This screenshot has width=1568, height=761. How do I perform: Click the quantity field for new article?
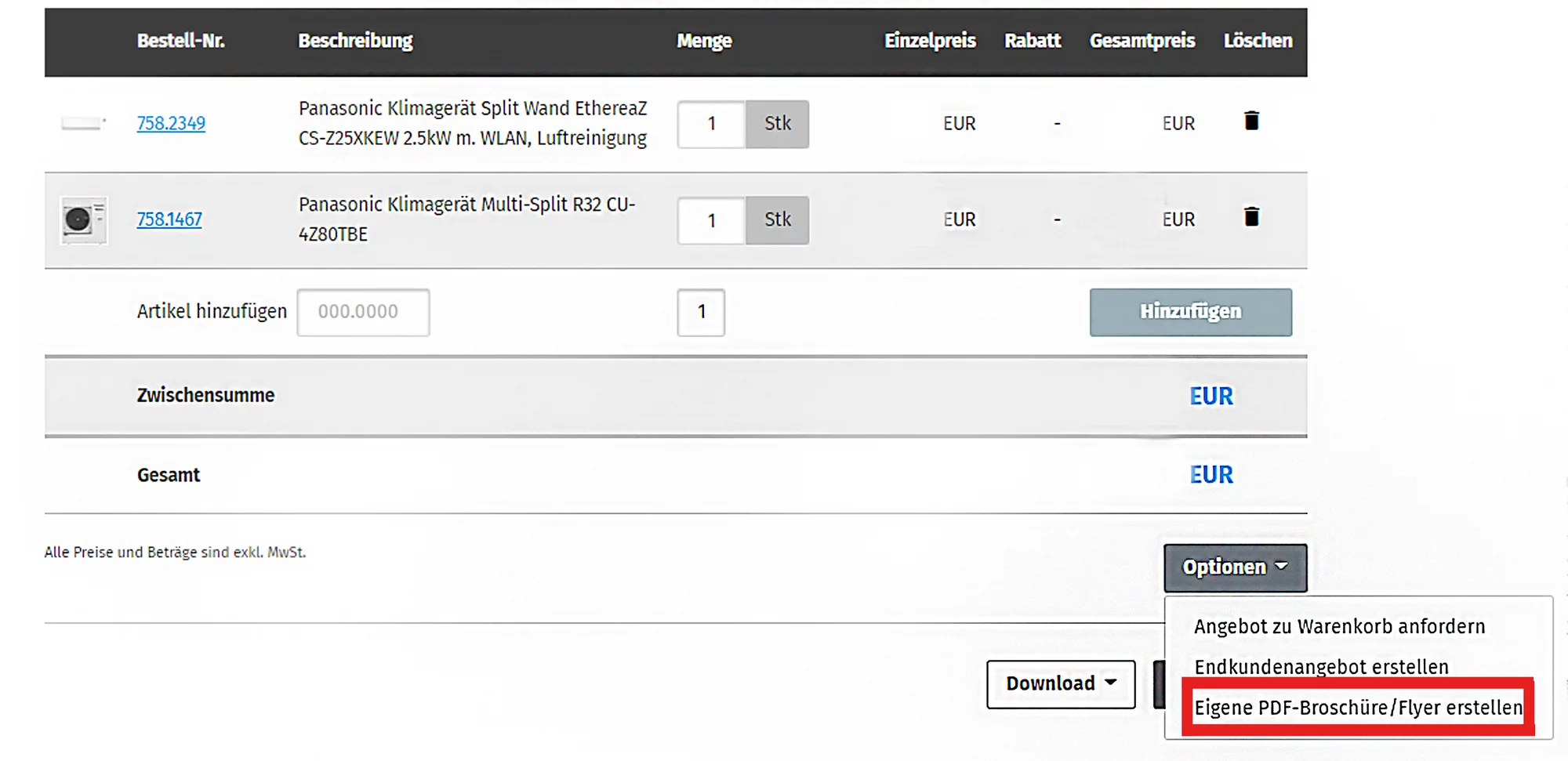[701, 312]
